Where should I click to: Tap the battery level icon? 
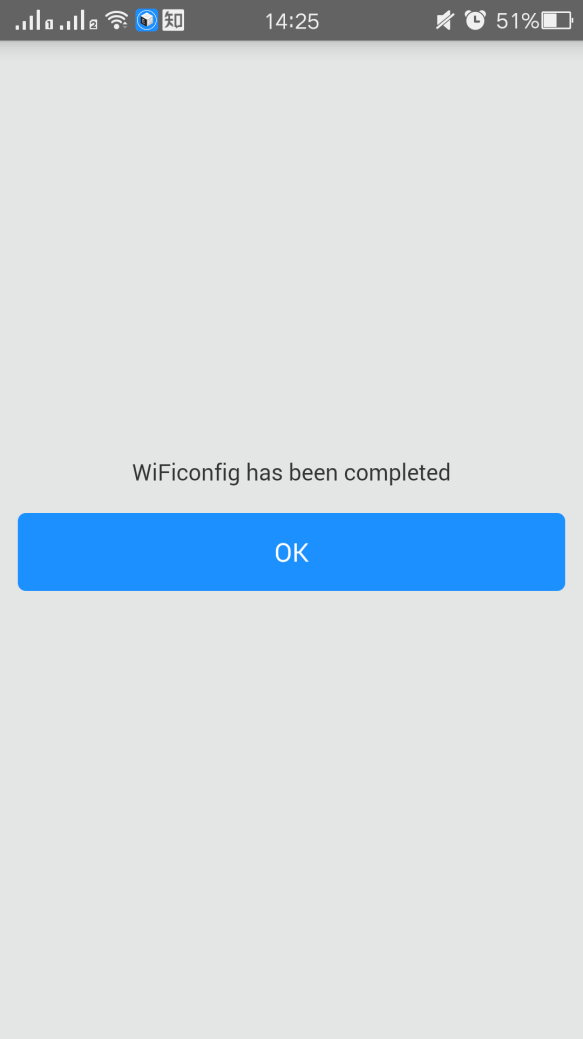[557, 21]
